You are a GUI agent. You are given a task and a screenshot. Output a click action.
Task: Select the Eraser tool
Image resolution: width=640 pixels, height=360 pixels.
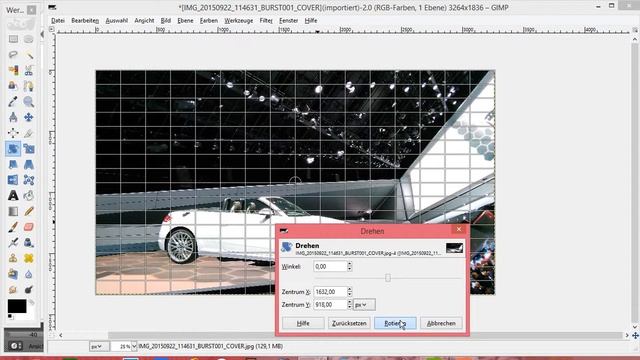pyautogui.click(x=29, y=227)
